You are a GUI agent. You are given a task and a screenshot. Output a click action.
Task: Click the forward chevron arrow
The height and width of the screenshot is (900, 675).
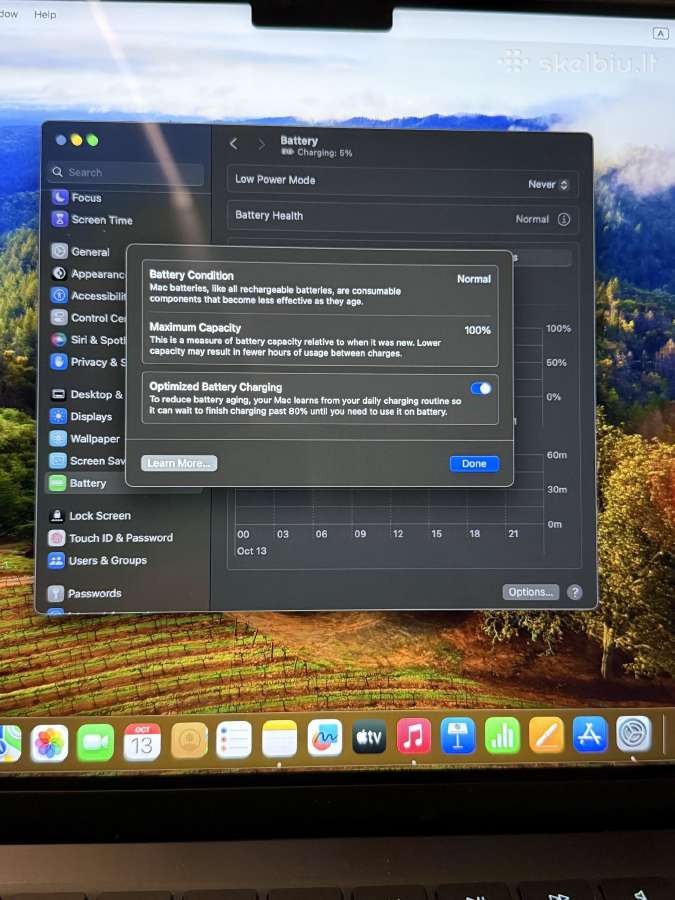(261, 144)
